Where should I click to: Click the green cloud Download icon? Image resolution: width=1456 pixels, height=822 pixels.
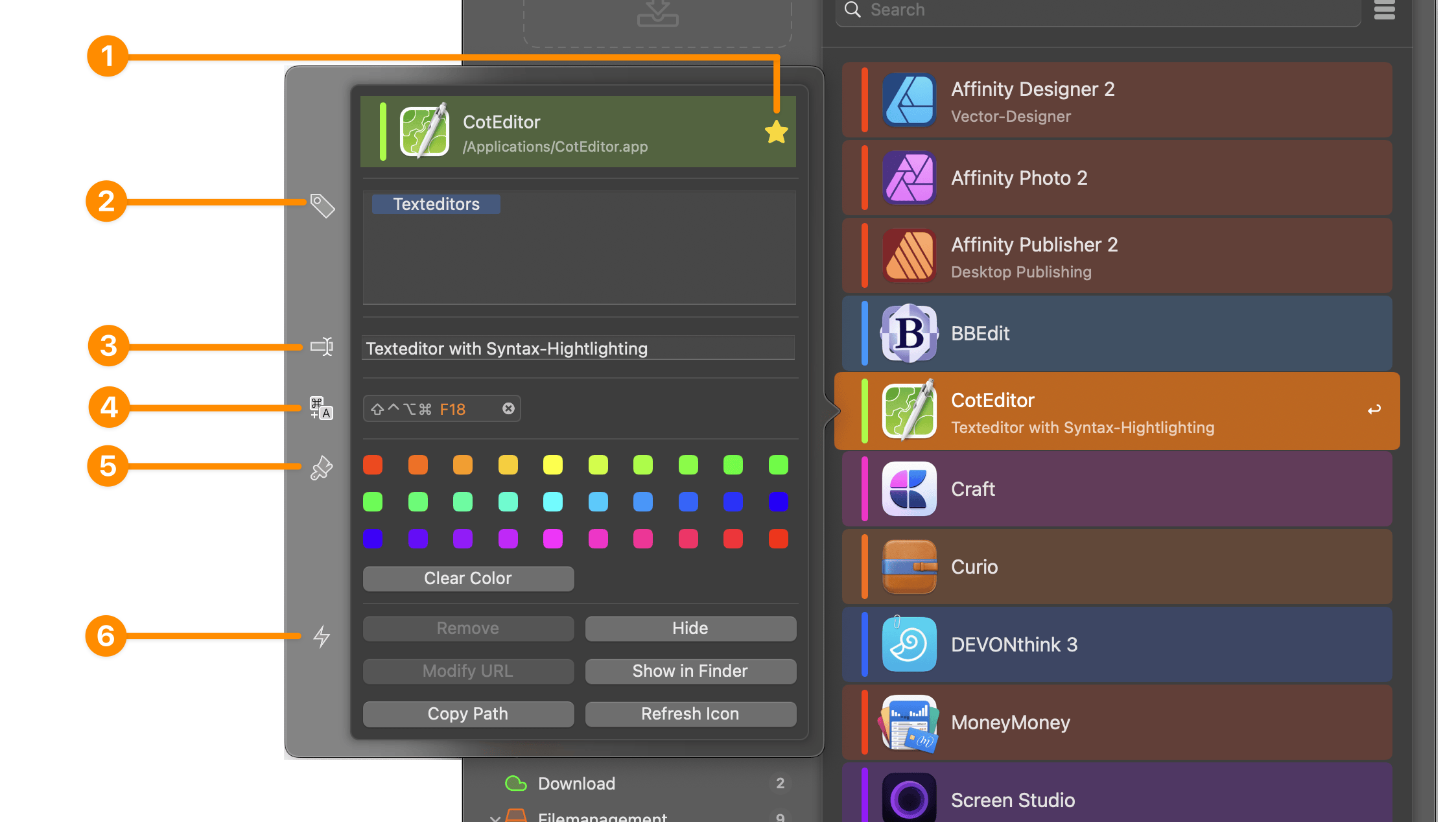[516, 783]
